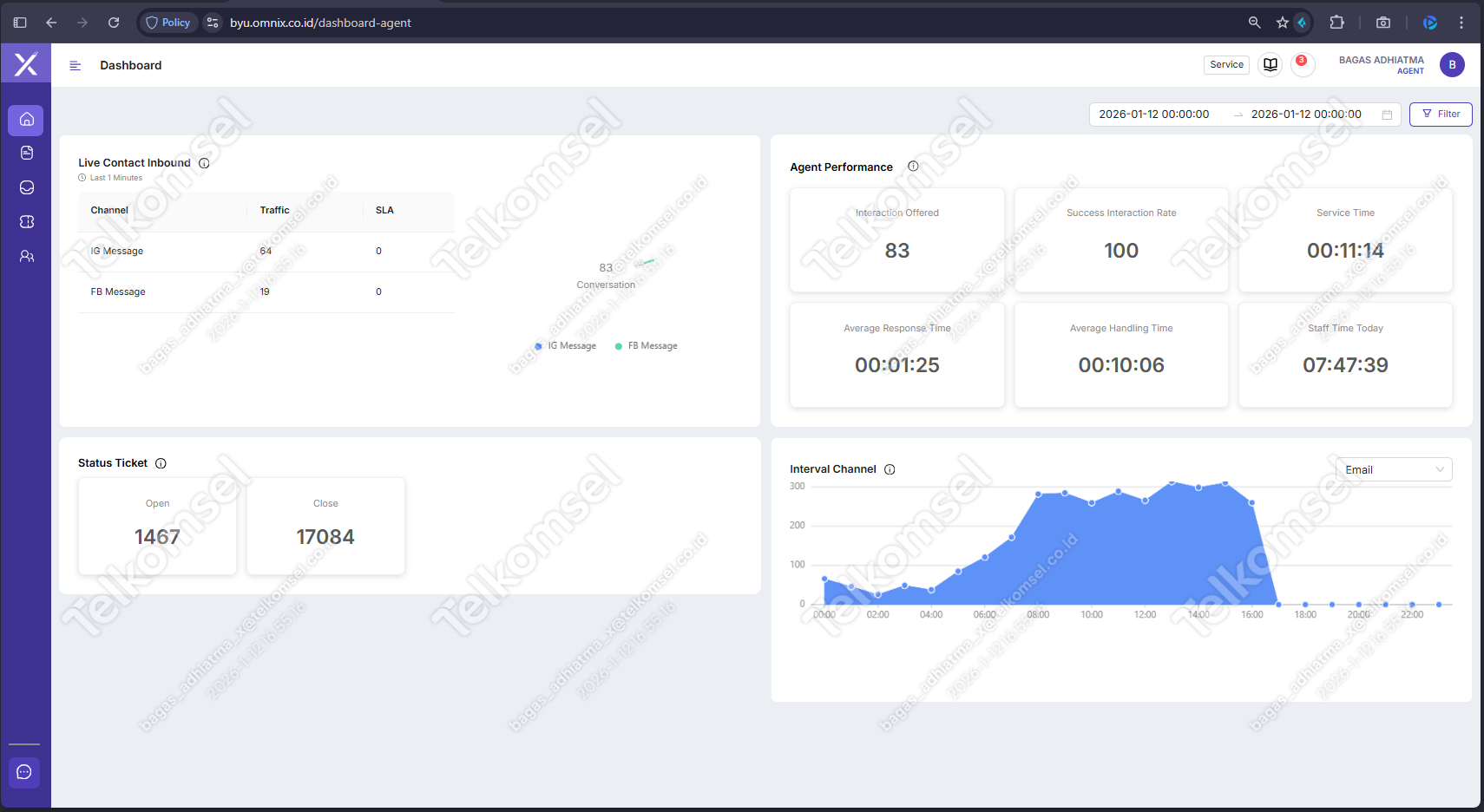Click the browser zoom magnifier icon
1484x812 pixels.
[1254, 23]
